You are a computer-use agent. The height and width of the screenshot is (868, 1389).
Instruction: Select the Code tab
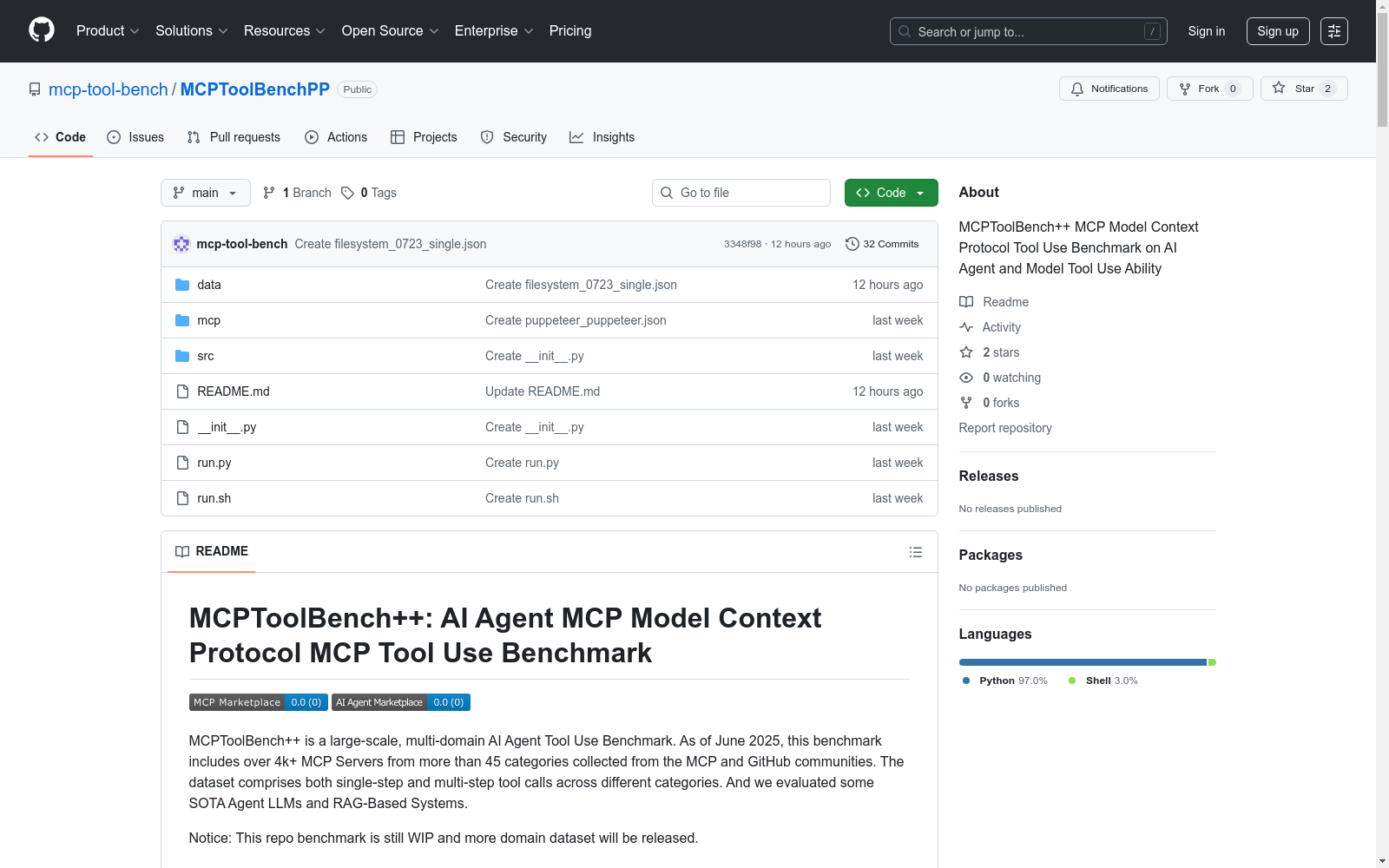(x=61, y=137)
